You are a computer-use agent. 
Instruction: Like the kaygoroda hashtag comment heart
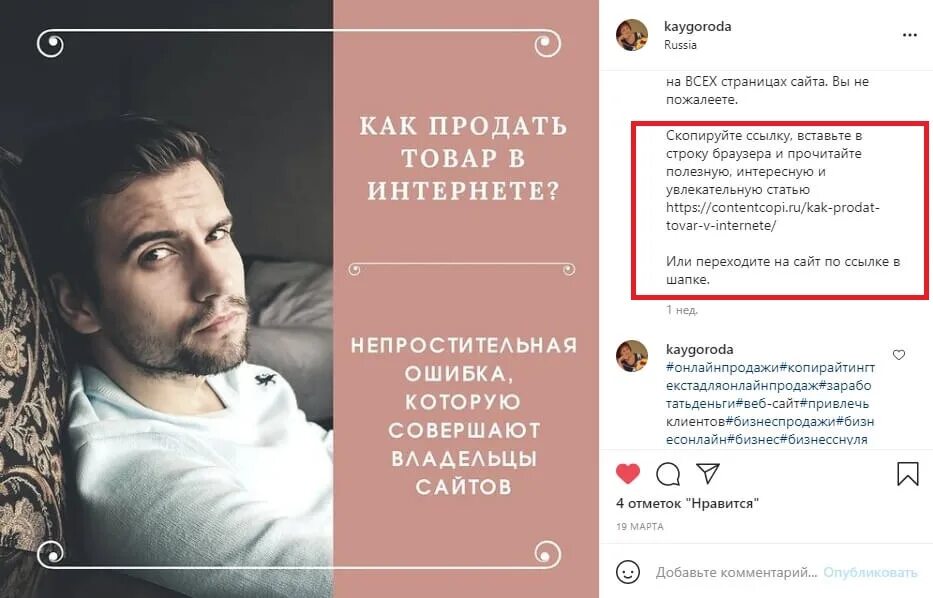pos(898,355)
